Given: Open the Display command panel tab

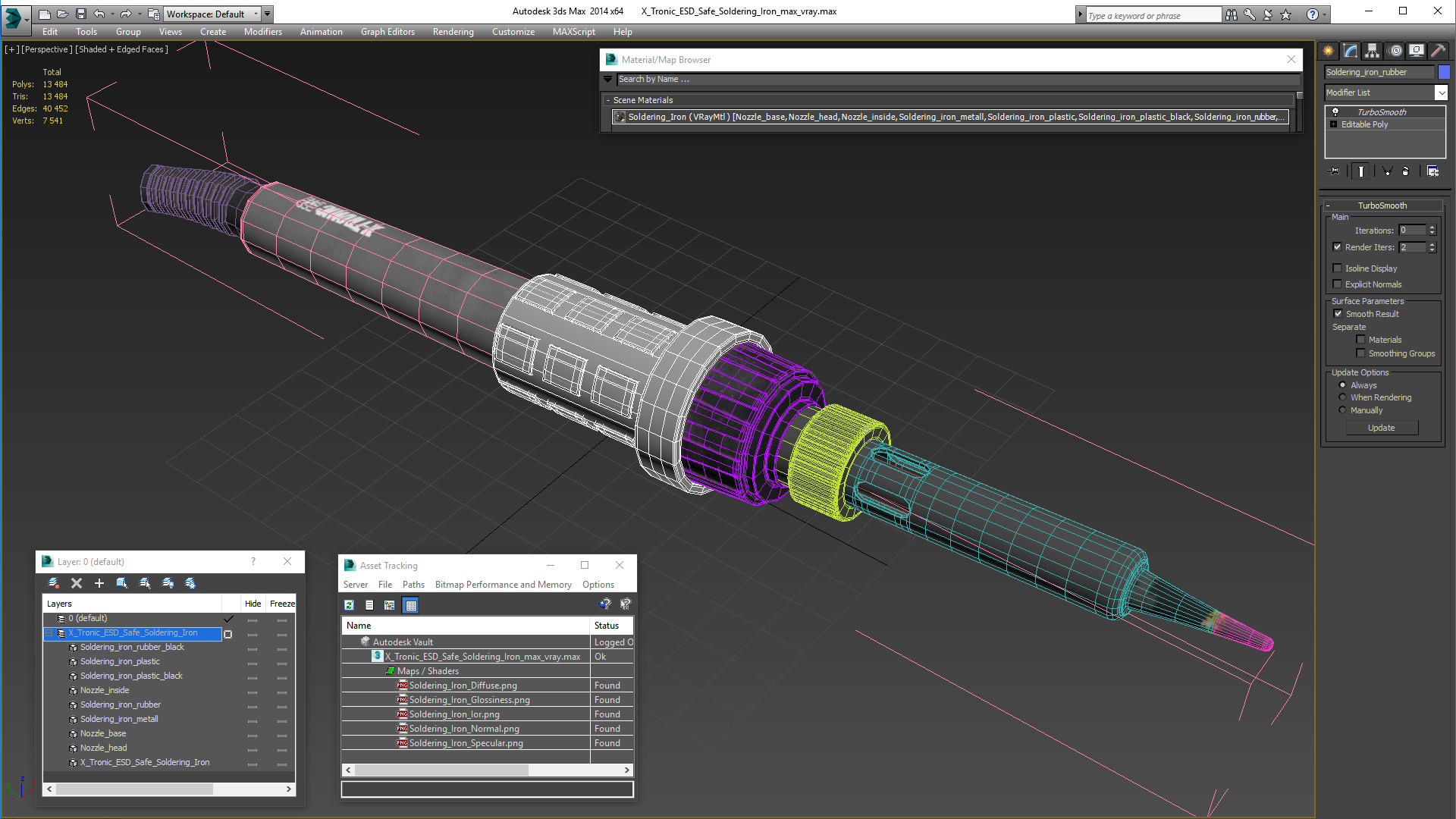Looking at the screenshot, I should [x=1416, y=51].
